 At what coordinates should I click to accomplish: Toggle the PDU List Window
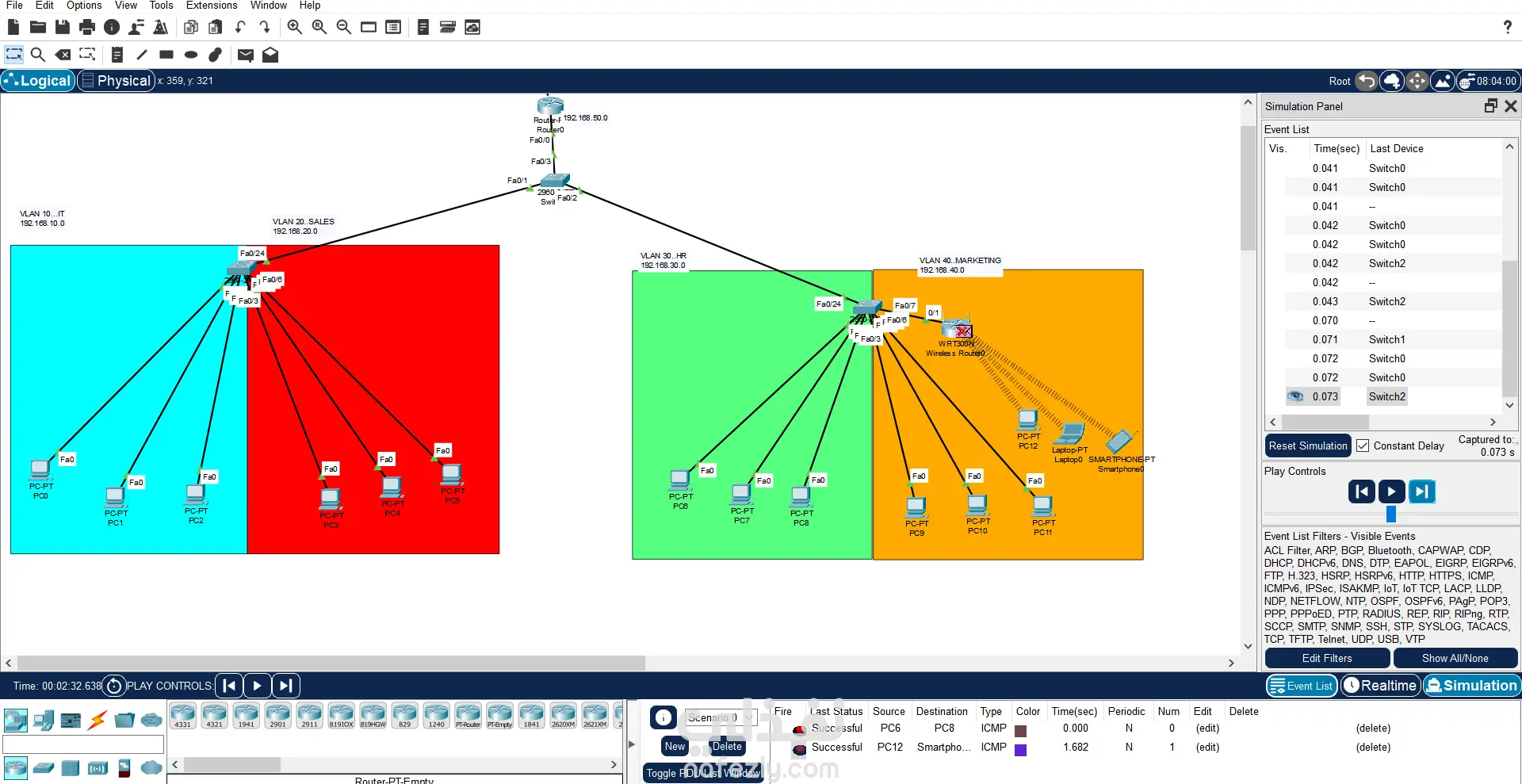coord(703,773)
